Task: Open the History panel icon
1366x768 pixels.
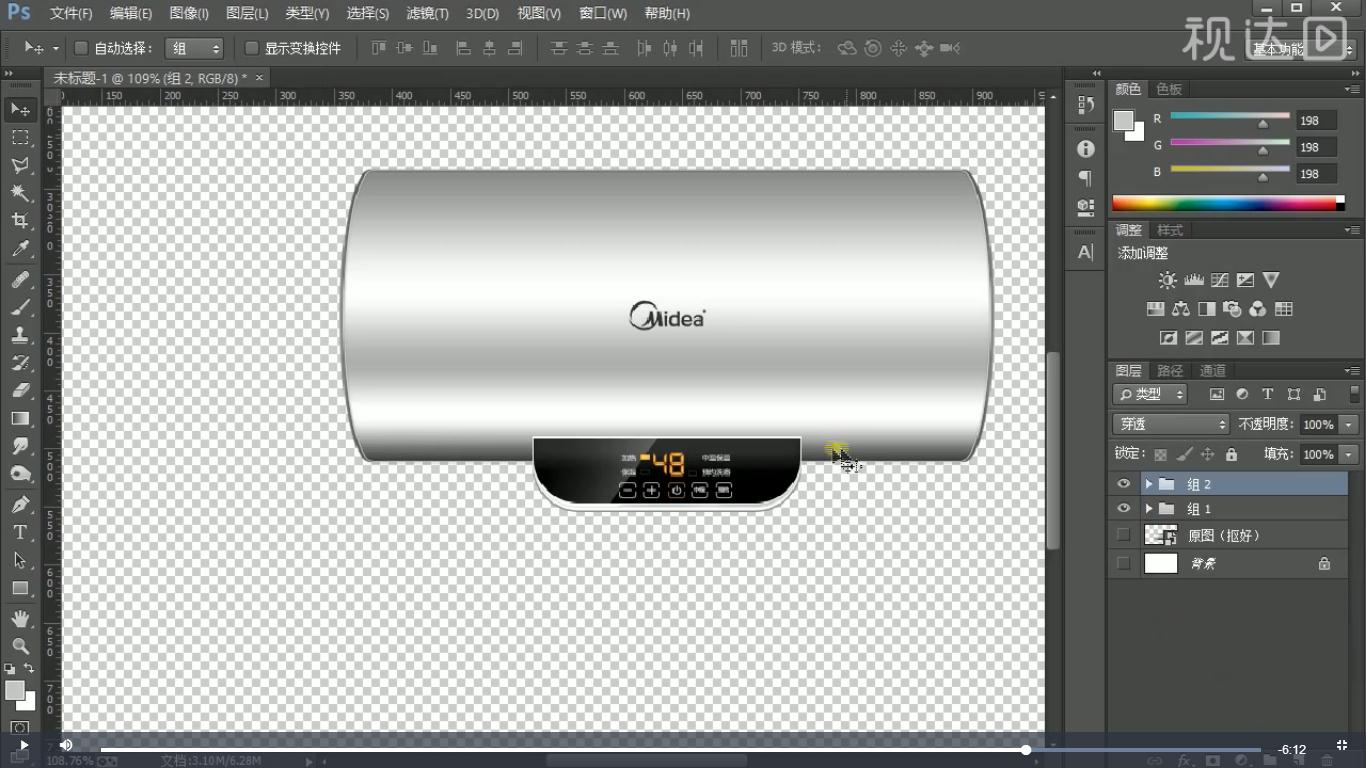Action: pos(1086,104)
